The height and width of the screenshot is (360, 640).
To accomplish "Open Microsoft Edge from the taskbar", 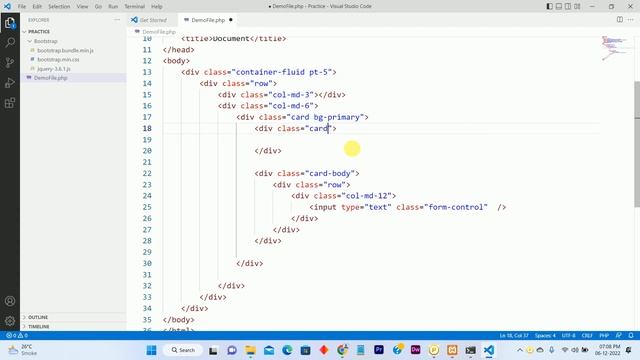I will [287, 350].
